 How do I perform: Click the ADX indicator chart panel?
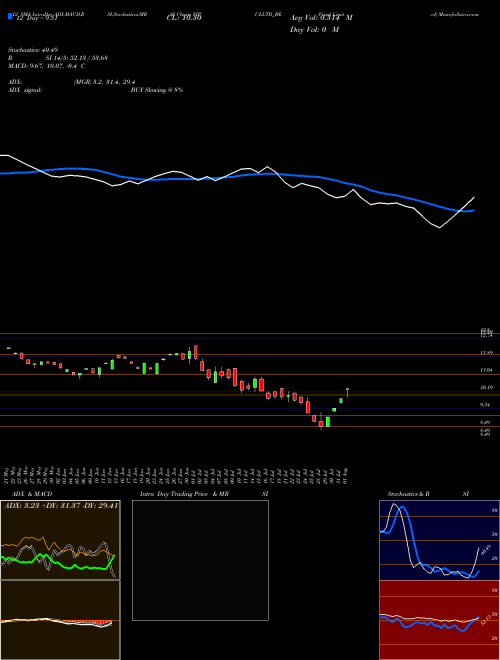coord(60,540)
